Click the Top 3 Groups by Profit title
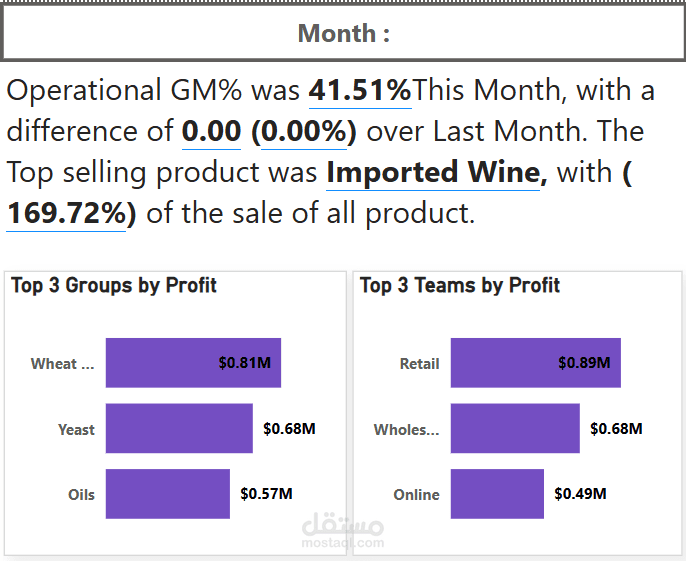Image resolution: width=686 pixels, height=561 pixels. [114, 286]
